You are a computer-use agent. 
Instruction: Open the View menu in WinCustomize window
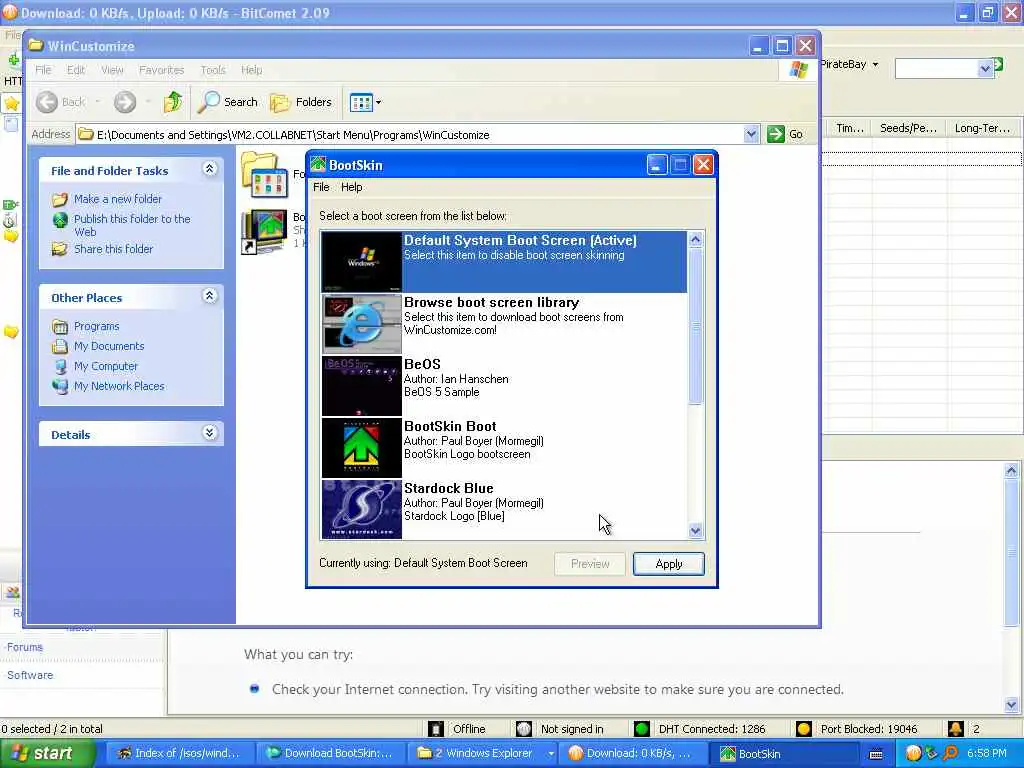click(112, 70)
